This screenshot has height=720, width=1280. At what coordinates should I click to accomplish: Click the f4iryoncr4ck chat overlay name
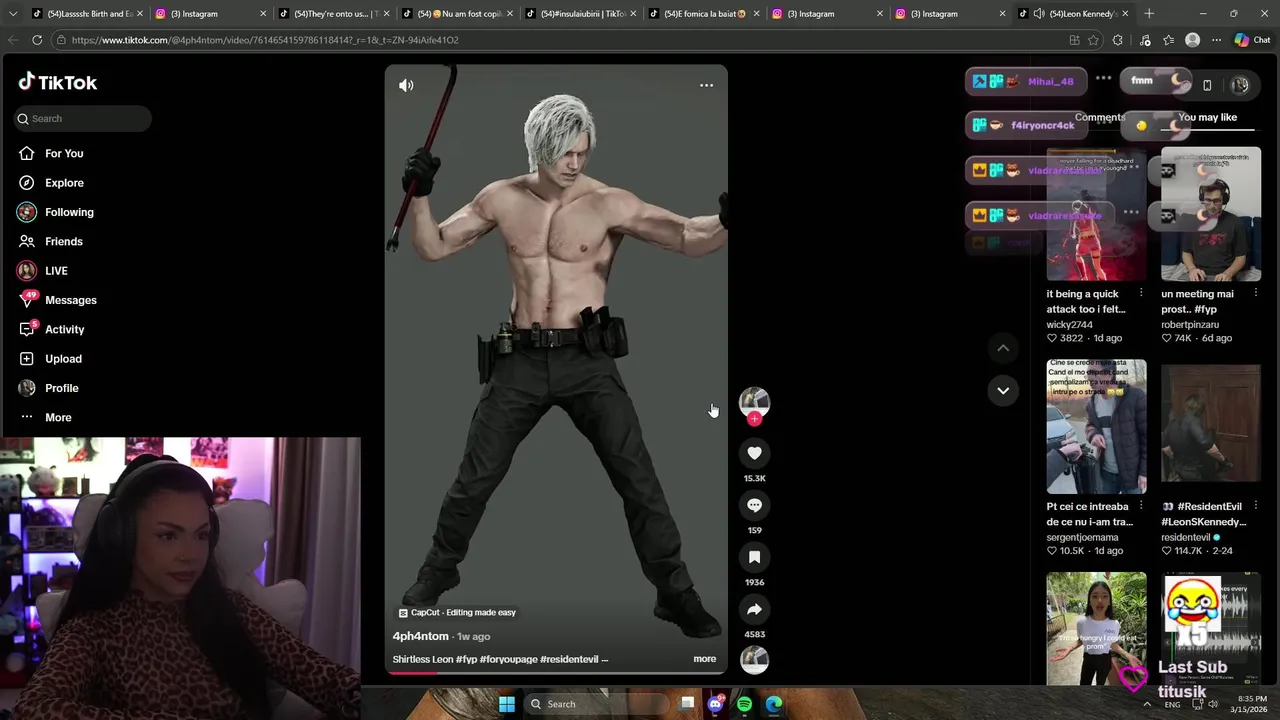[1042, 125]
